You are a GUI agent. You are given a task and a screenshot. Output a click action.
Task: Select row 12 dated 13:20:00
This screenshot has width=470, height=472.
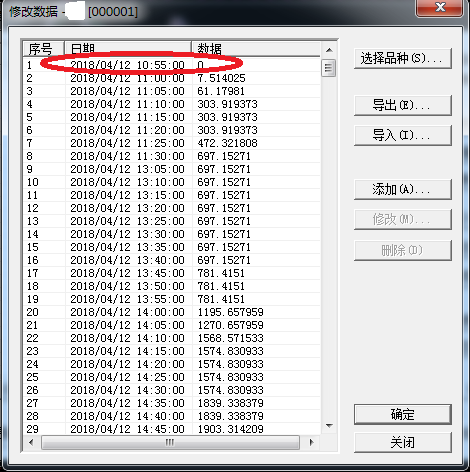(172, 208)
